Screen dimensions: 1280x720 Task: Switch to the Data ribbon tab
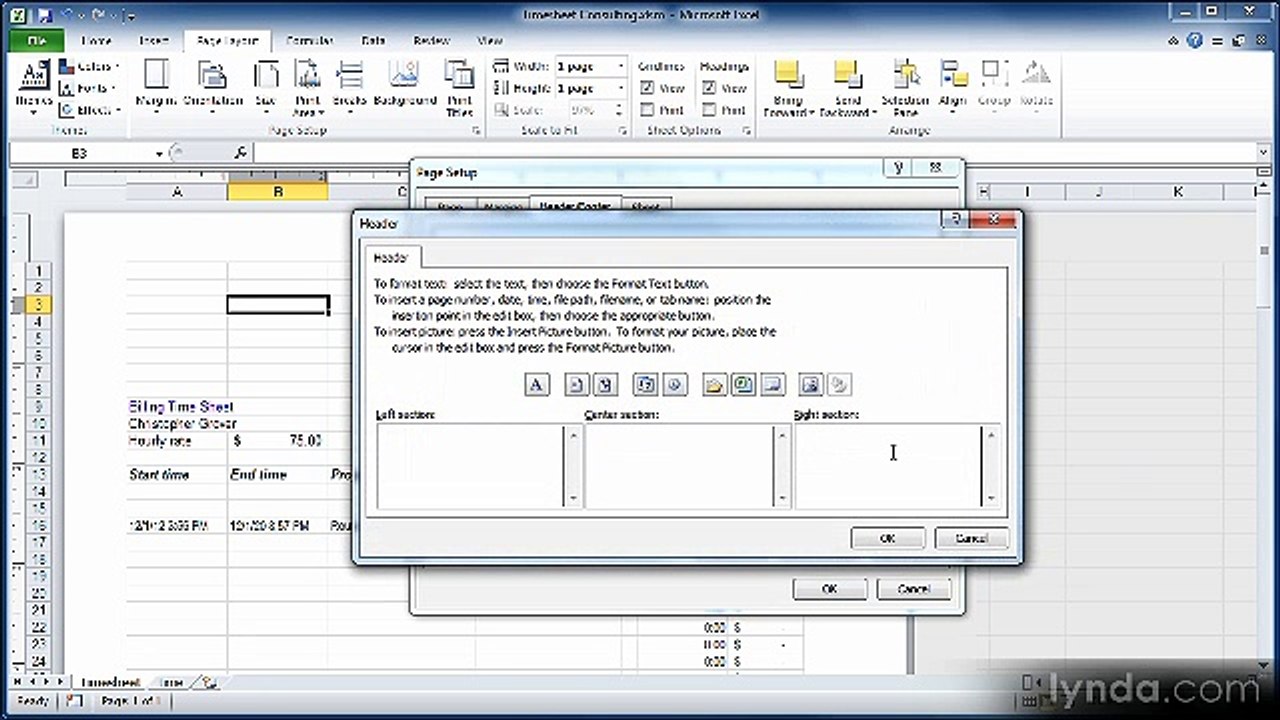point(373,41)
